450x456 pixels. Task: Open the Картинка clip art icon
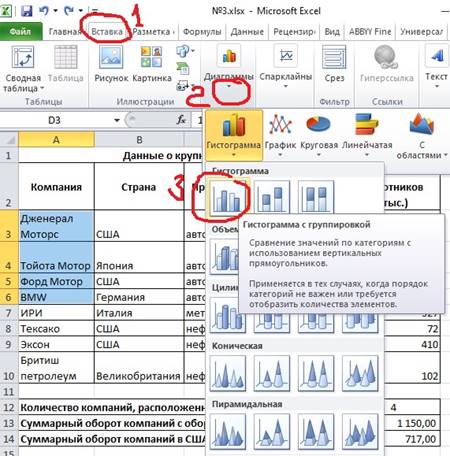[152, 64]
